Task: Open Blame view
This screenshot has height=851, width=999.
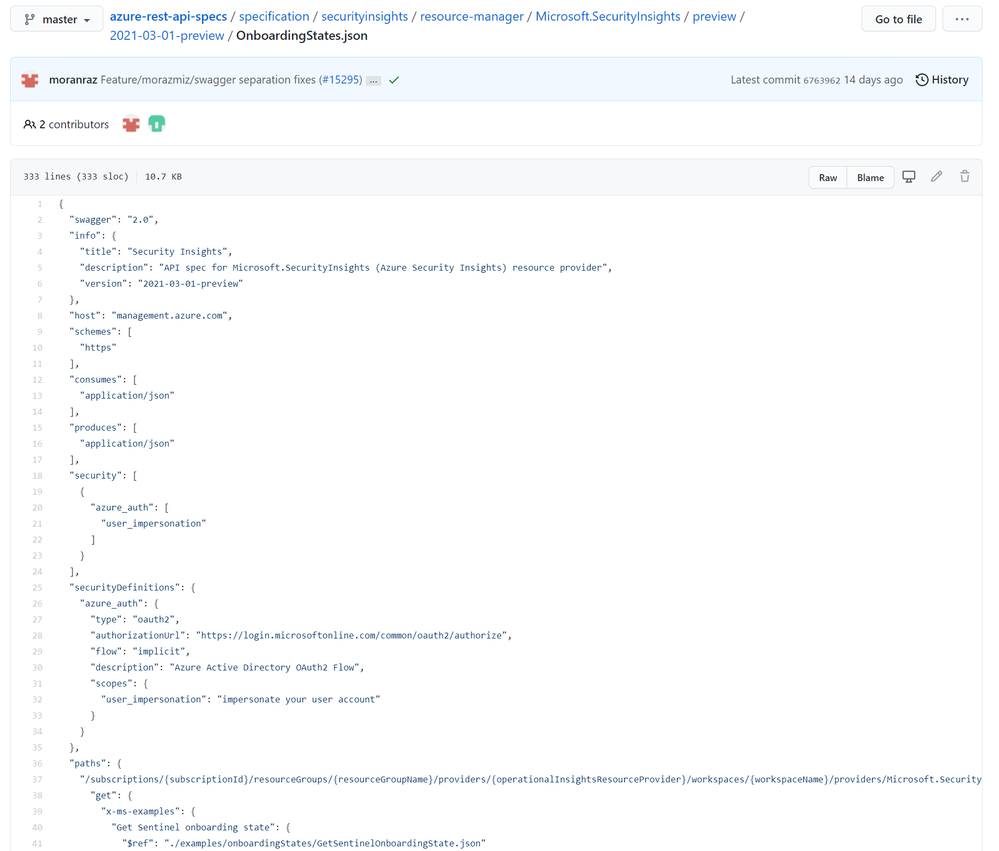Action: [x=870, y=178]
